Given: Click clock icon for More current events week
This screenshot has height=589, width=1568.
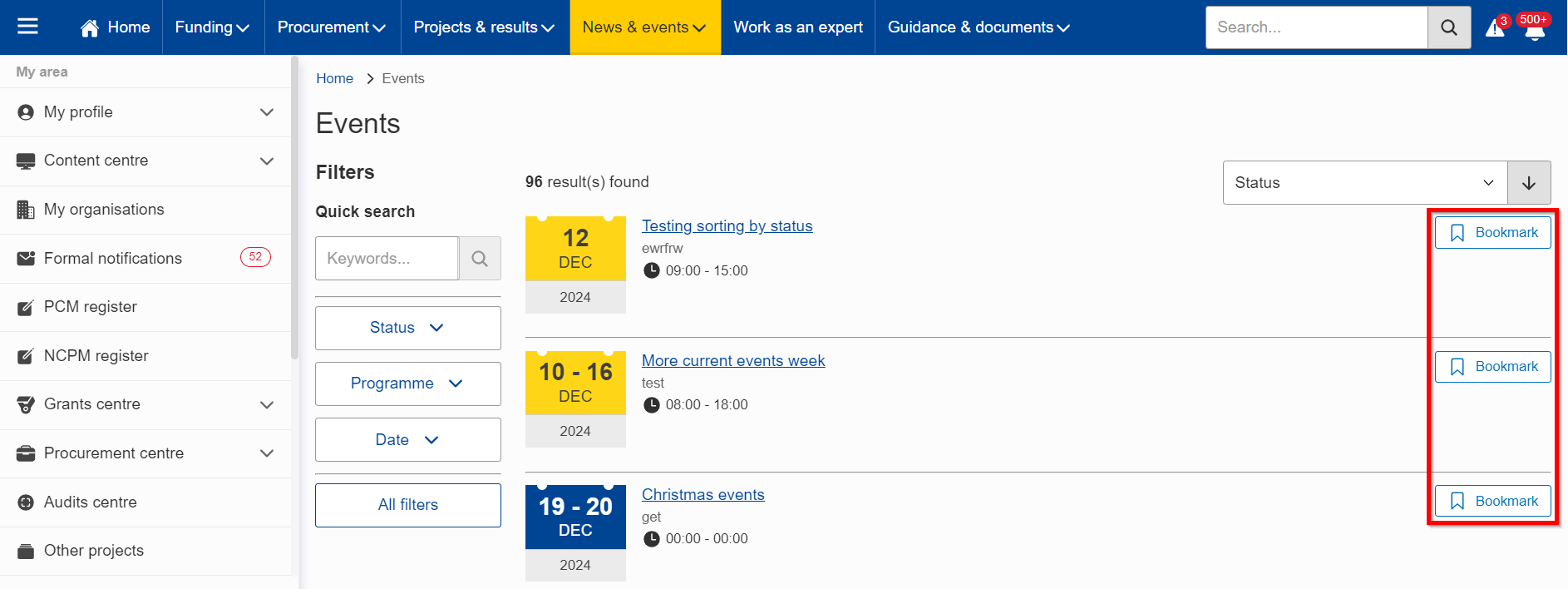Looking at the screenshot, I should click(x=652, y=404).
